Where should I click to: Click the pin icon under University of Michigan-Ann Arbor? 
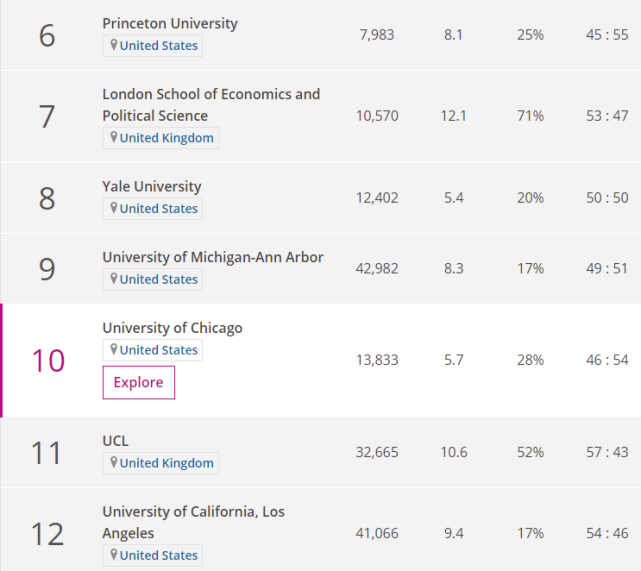pyautogui.click(x=114, y=279)
